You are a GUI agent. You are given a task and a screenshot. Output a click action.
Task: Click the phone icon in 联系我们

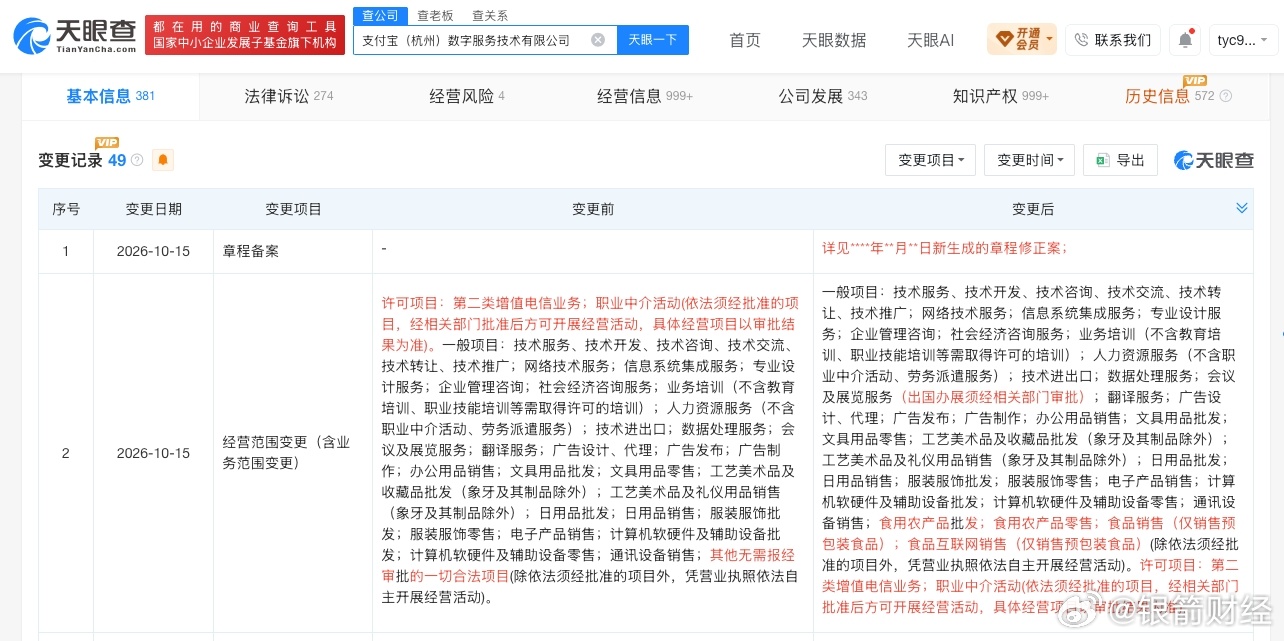[x=1081, y=40]
